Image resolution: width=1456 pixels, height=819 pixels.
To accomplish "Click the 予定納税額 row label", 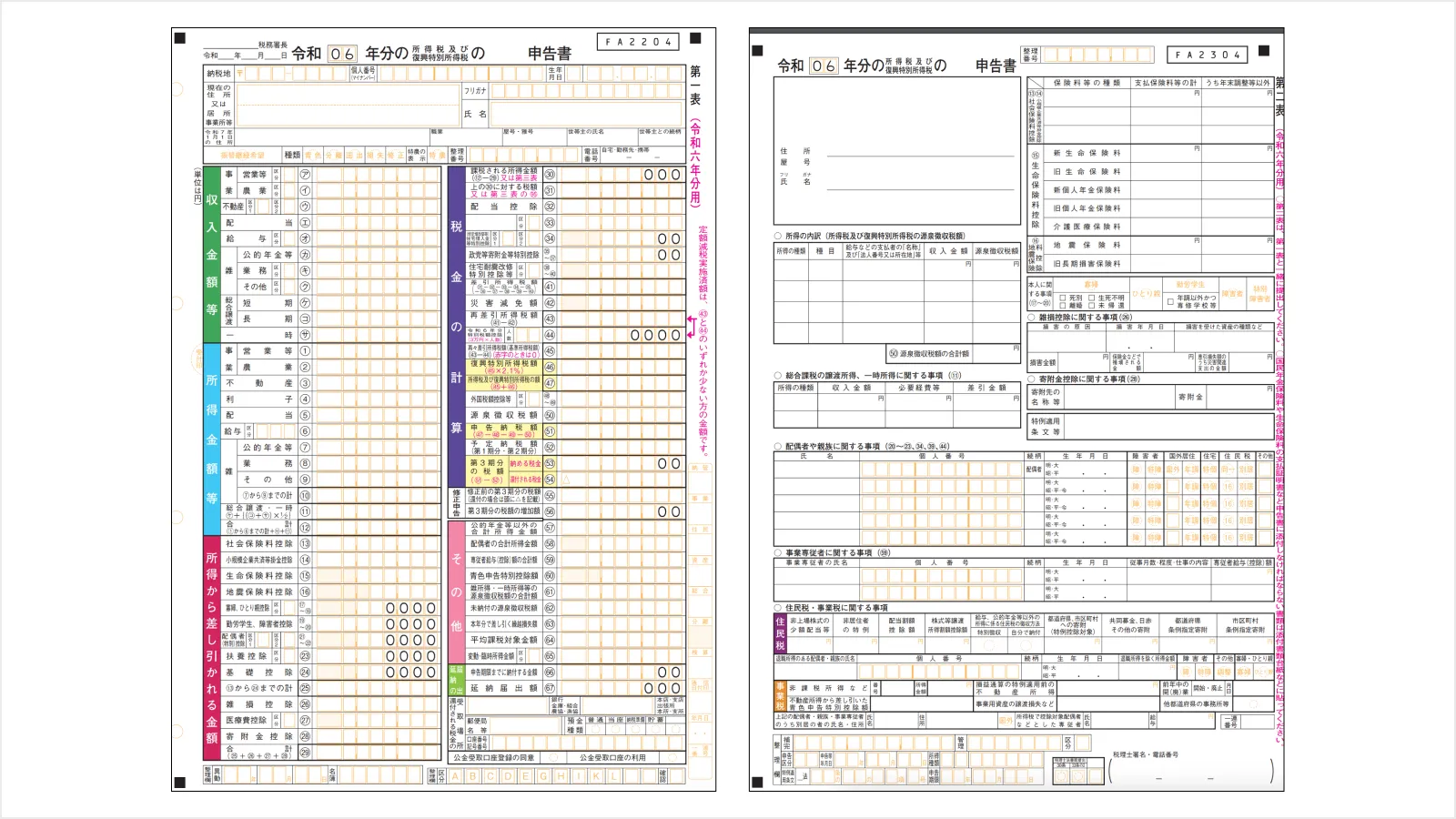I will (x=504, y=447).
